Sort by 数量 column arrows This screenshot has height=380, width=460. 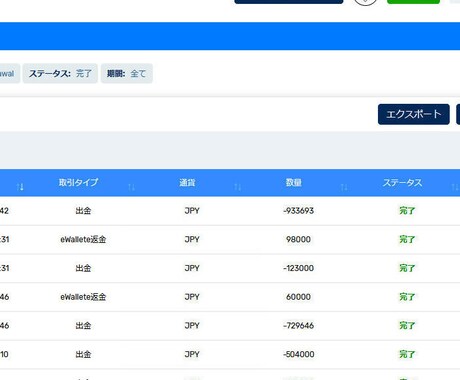click(x=344, y=187)
